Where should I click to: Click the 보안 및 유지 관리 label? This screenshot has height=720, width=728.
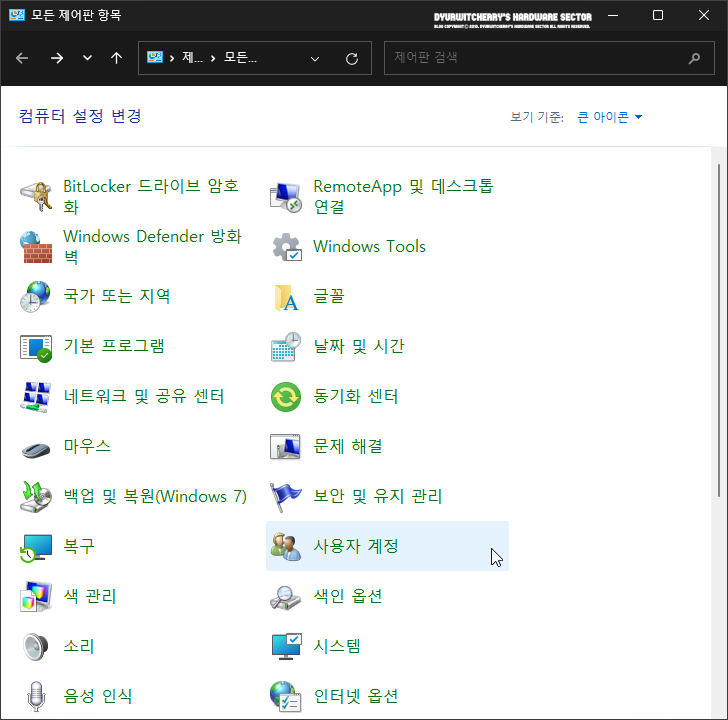click(x=377, y=496)
